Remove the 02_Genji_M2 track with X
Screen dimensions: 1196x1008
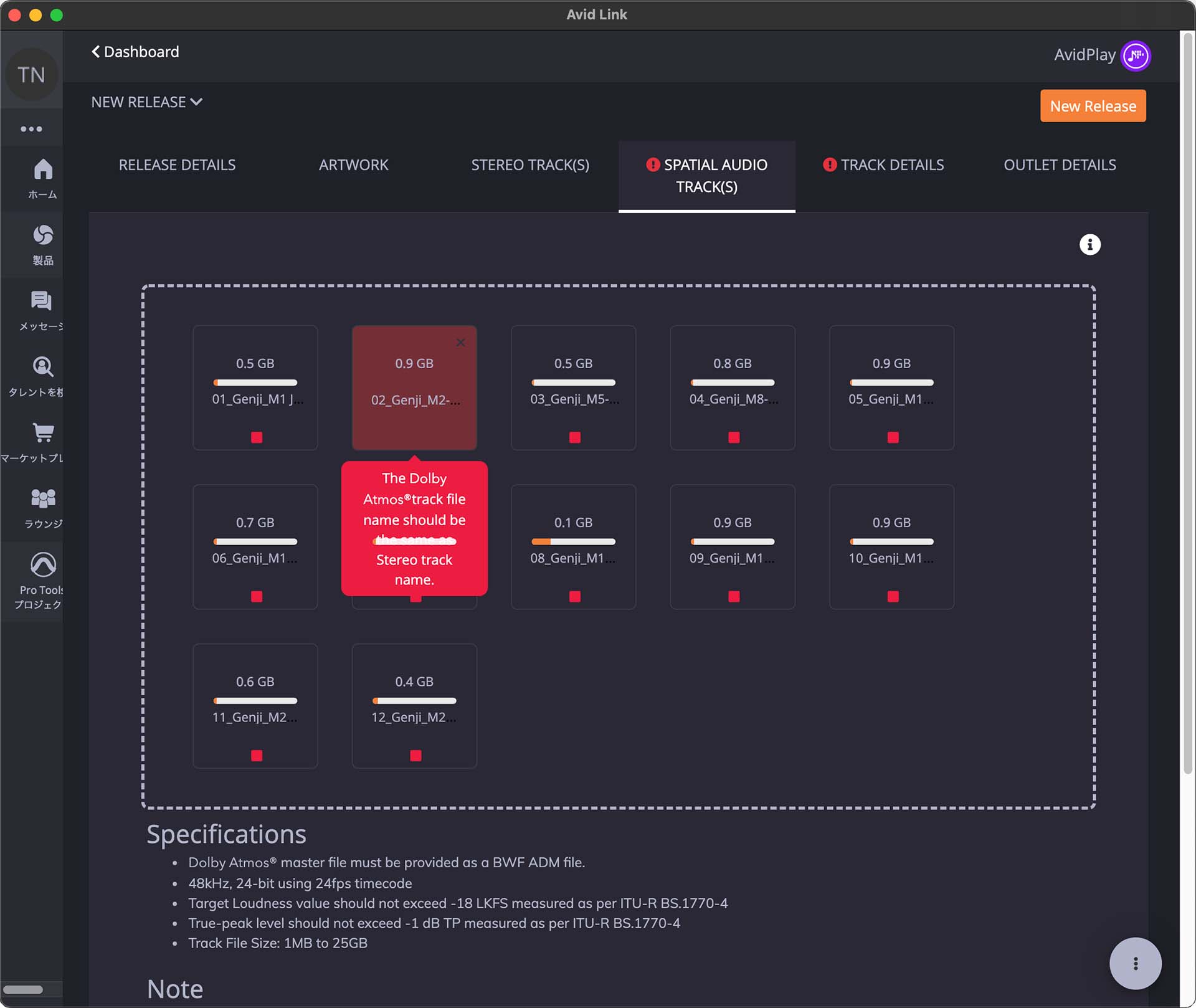[x=460, y=343]
